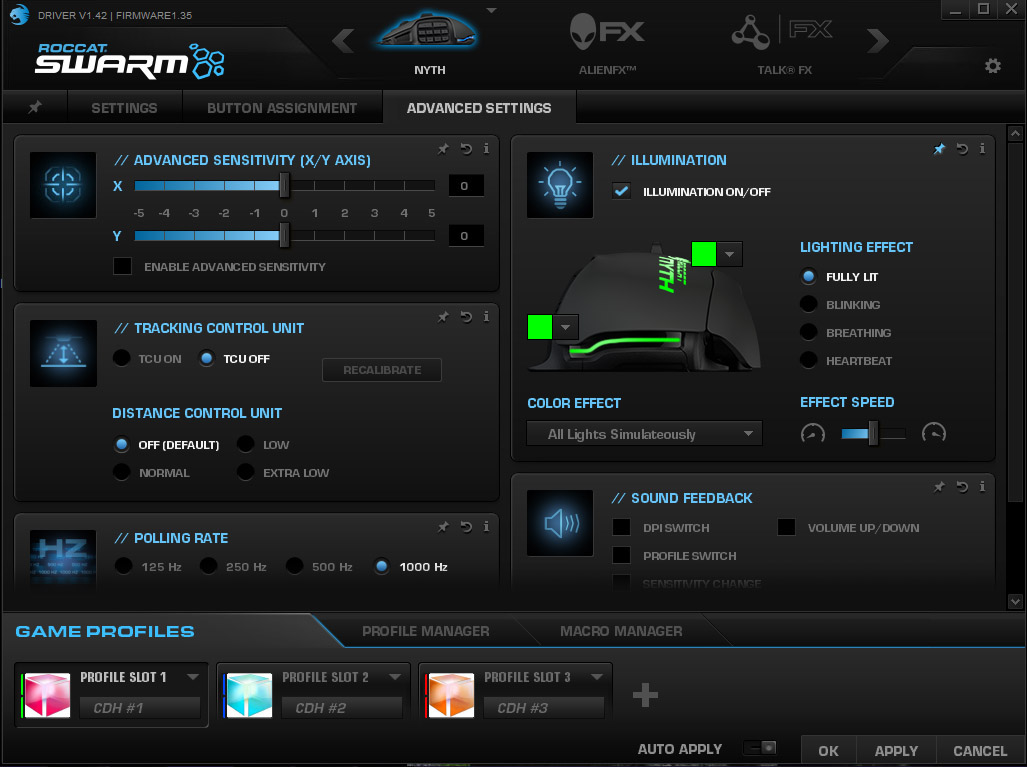Choose the Breathing lighting effect
The height and width of the screenshot is (767, 1027).
(809, 333)
